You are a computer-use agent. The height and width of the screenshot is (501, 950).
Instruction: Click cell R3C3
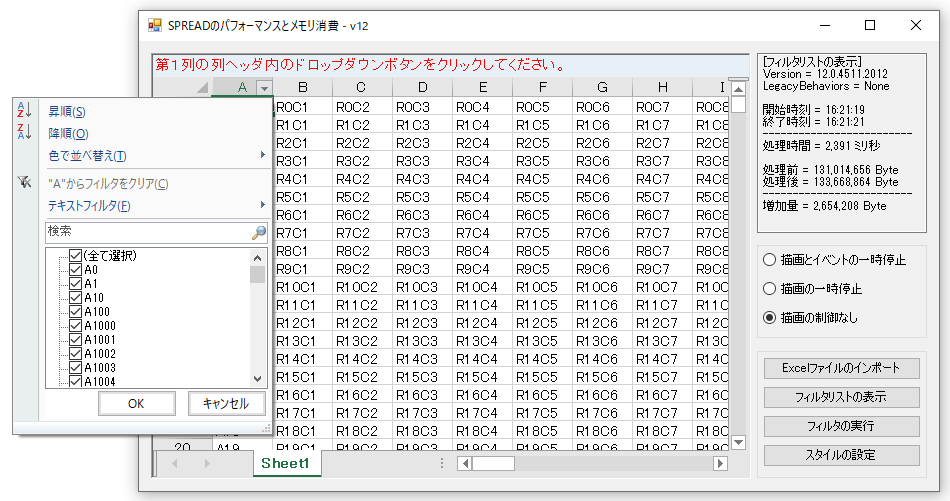click(x=422, y=161)
